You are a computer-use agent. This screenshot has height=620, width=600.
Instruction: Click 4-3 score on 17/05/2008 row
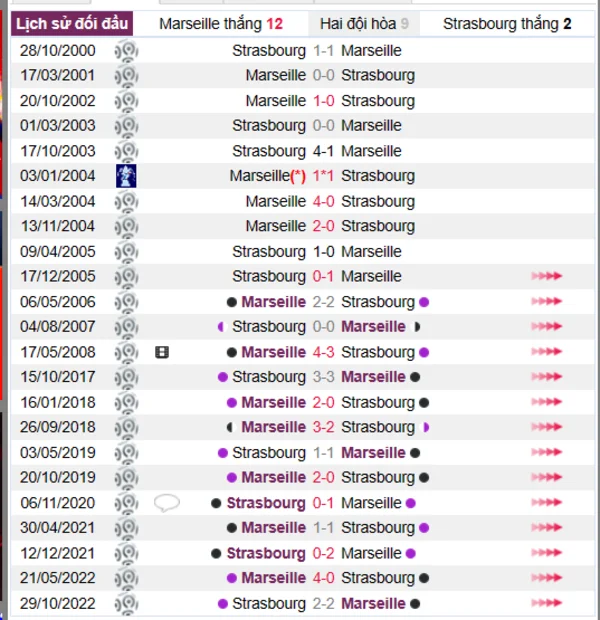pyautogui.click(x=324, y=352)
